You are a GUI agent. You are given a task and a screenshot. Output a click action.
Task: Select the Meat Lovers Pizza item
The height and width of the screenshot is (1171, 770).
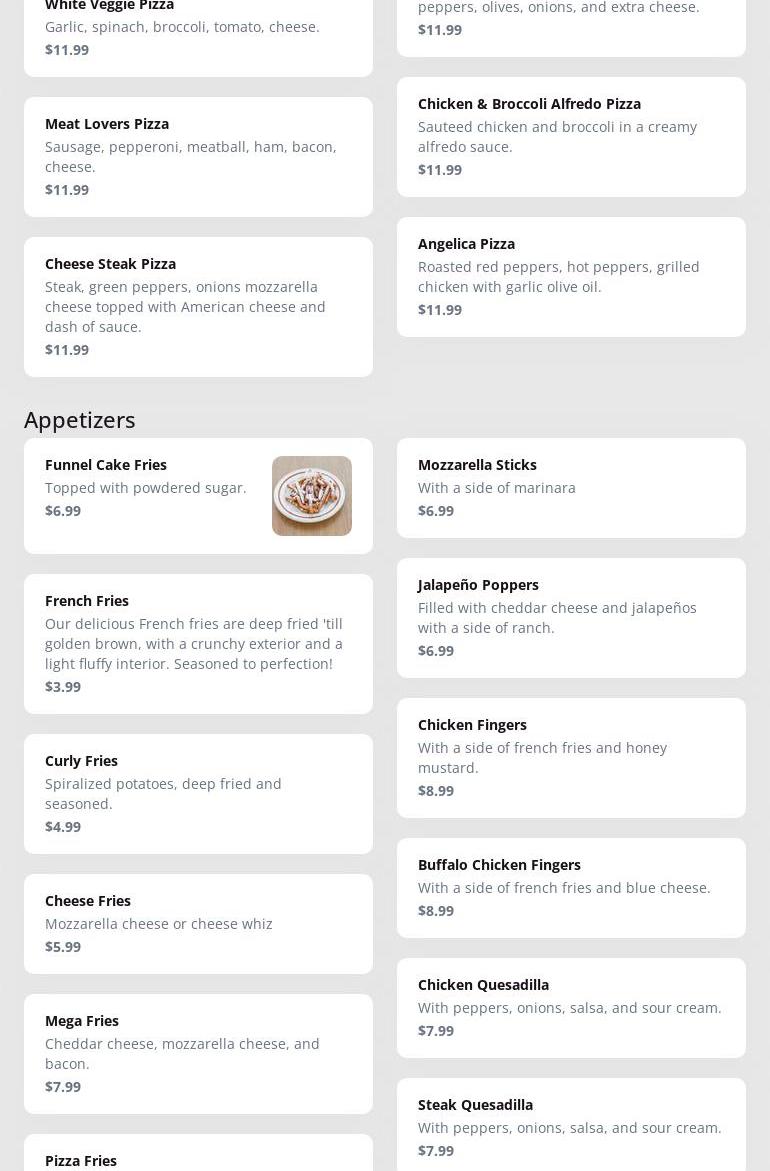(x=198, y=156)
